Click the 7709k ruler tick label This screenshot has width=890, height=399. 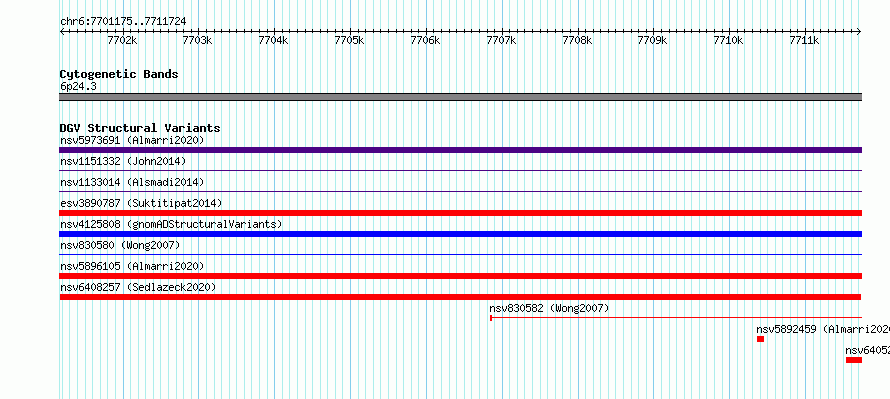tap(653, 41)
